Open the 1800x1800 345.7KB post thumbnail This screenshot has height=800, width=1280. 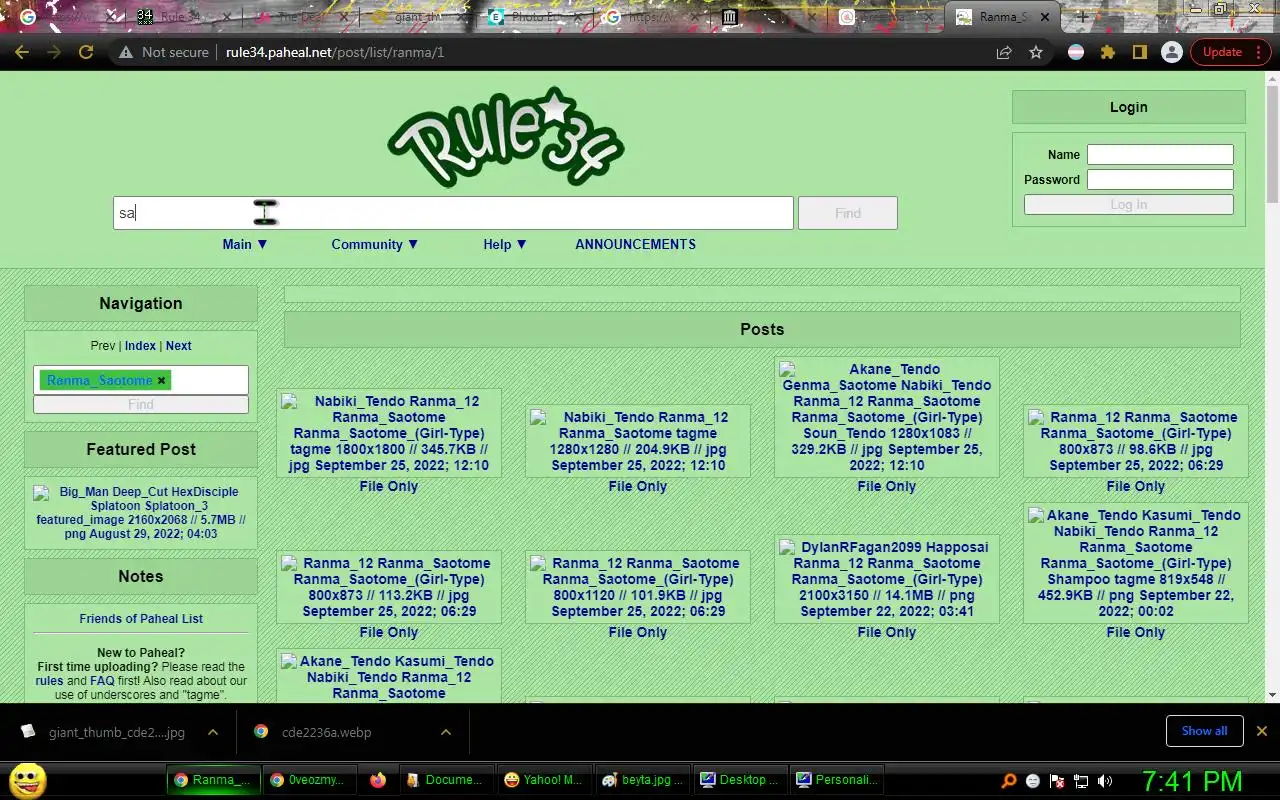coord(389,433)
